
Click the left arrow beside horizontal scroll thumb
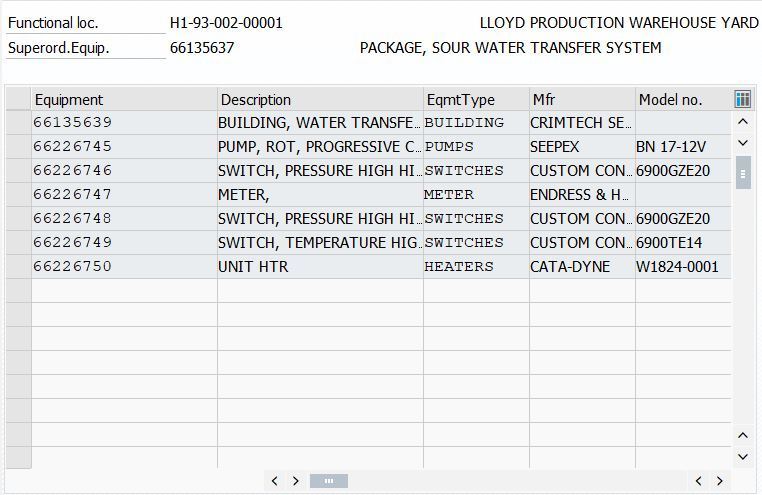(275, 481)
